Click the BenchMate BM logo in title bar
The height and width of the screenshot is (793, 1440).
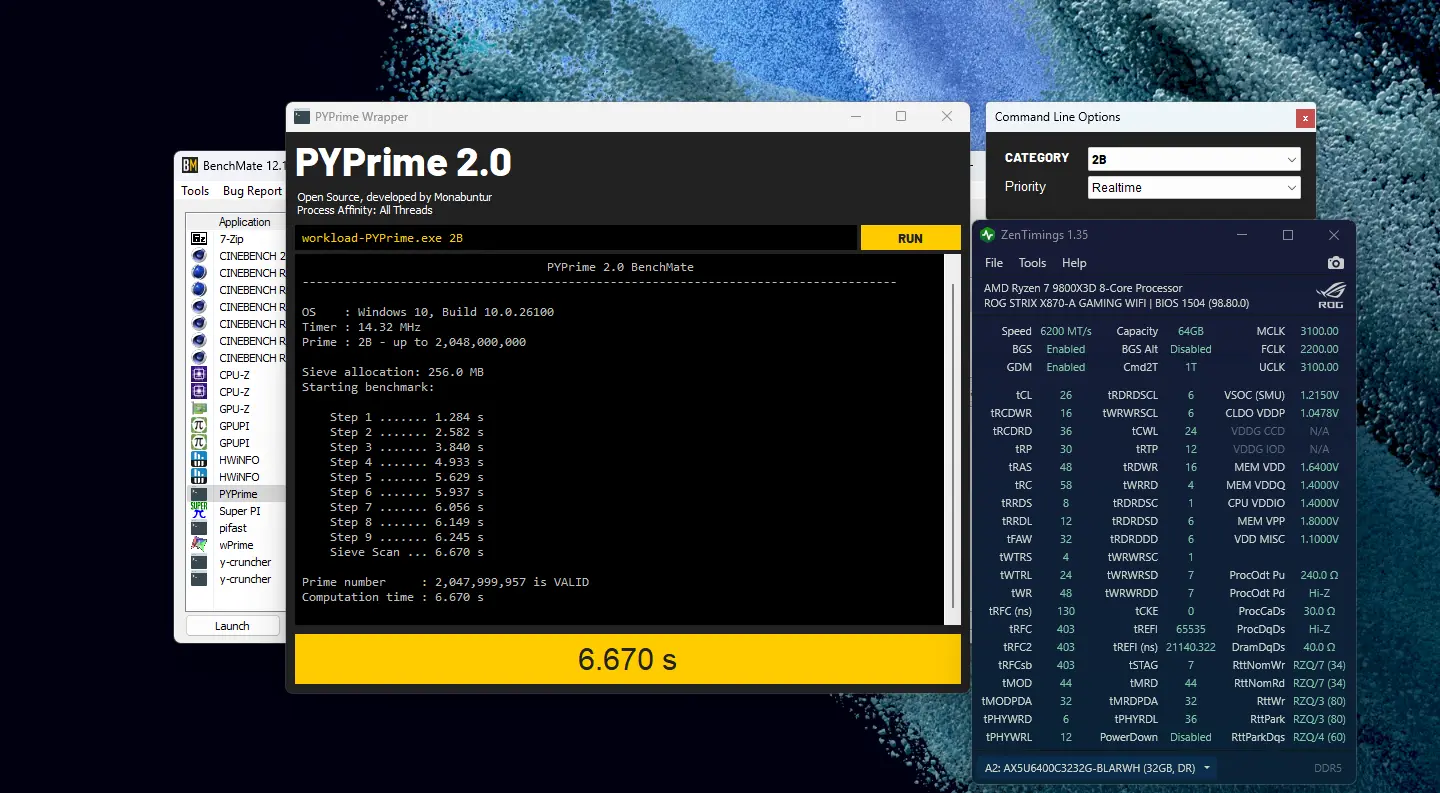coord(189,165)
